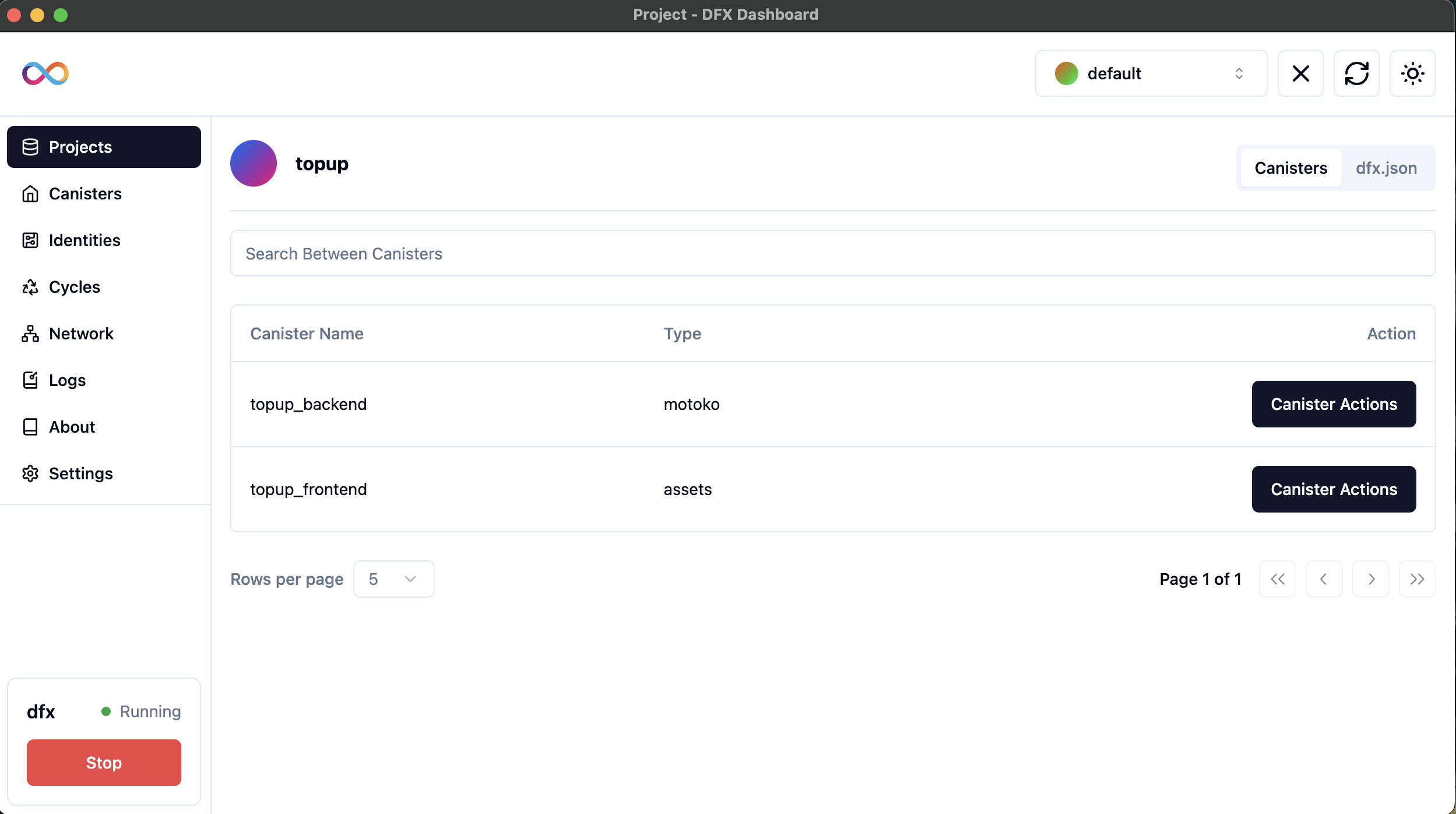Click the Stop dfx button

click(104, 762)
